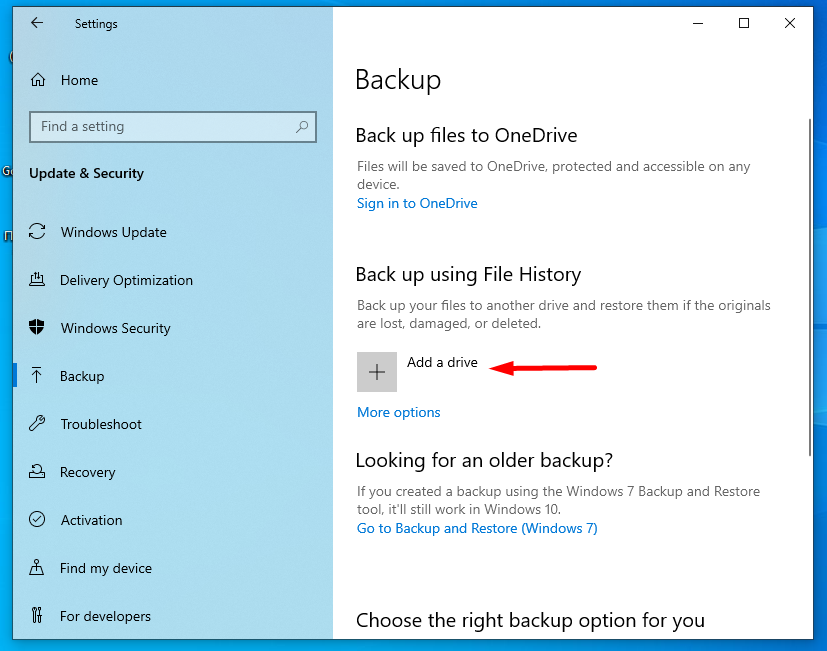
Task: Click the Find my device icon
Action: click(x=38, y=568)
